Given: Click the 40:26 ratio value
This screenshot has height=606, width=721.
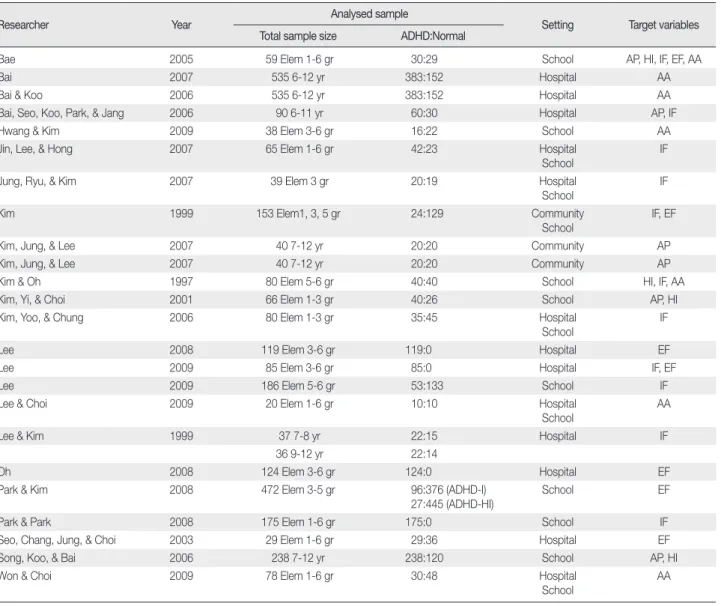Looking at the screenshot, I should [x=424, y=299].
